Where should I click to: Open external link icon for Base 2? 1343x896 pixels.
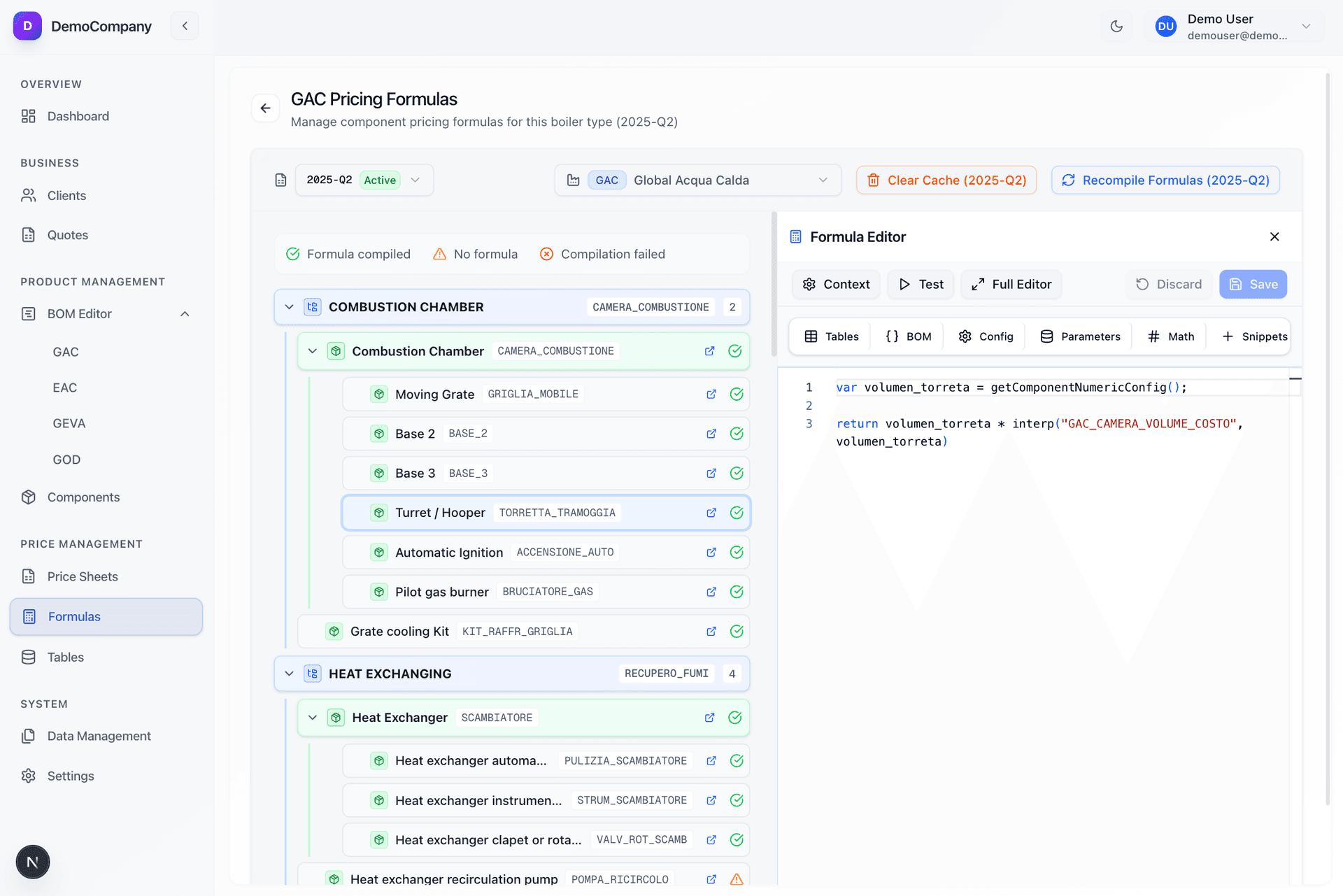coord(711,434)
